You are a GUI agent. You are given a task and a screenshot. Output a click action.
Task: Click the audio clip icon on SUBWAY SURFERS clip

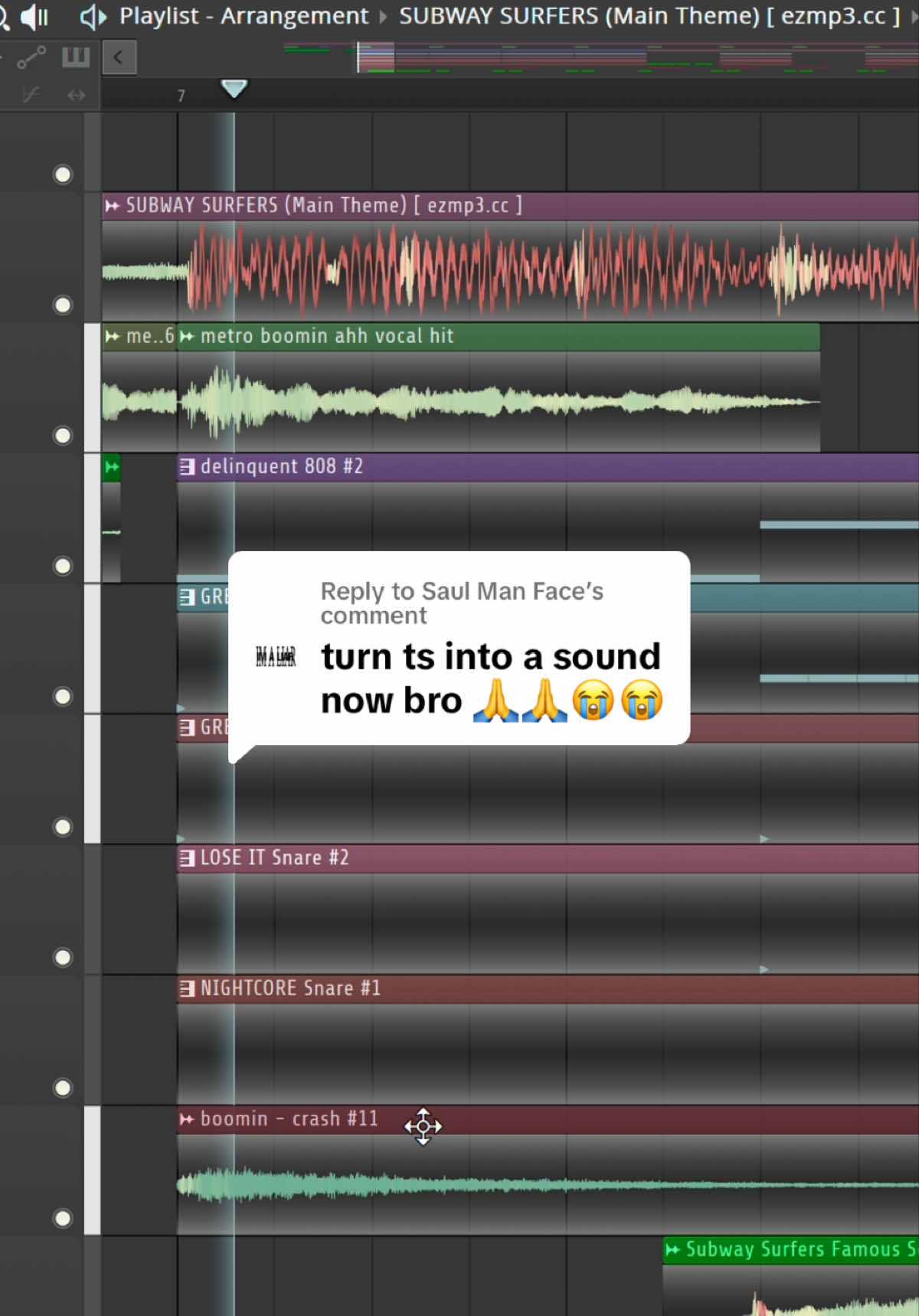point(113,205)
